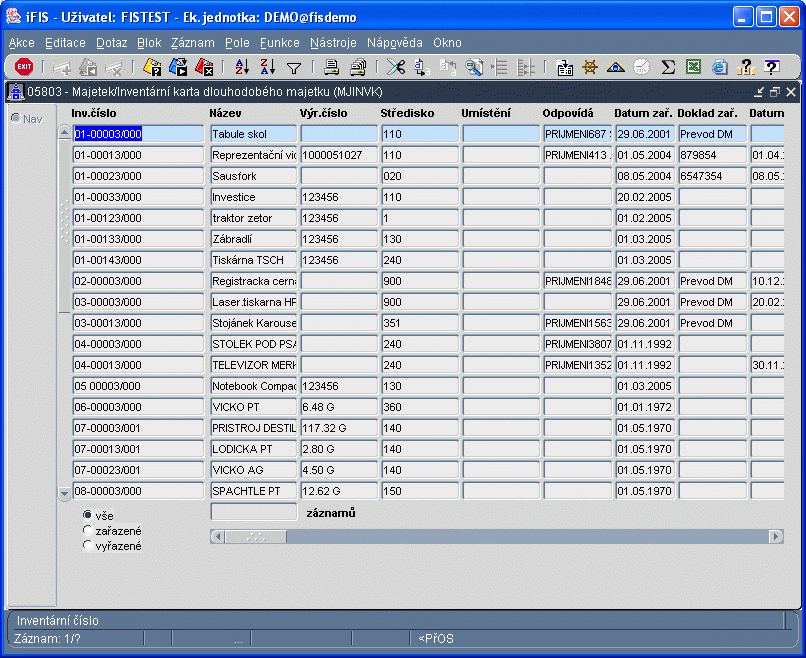Image resolution: width=806 pixels, height=658 pixels.
Task: Click the name field 'LODICKA PT'
Action: [254, 449]
